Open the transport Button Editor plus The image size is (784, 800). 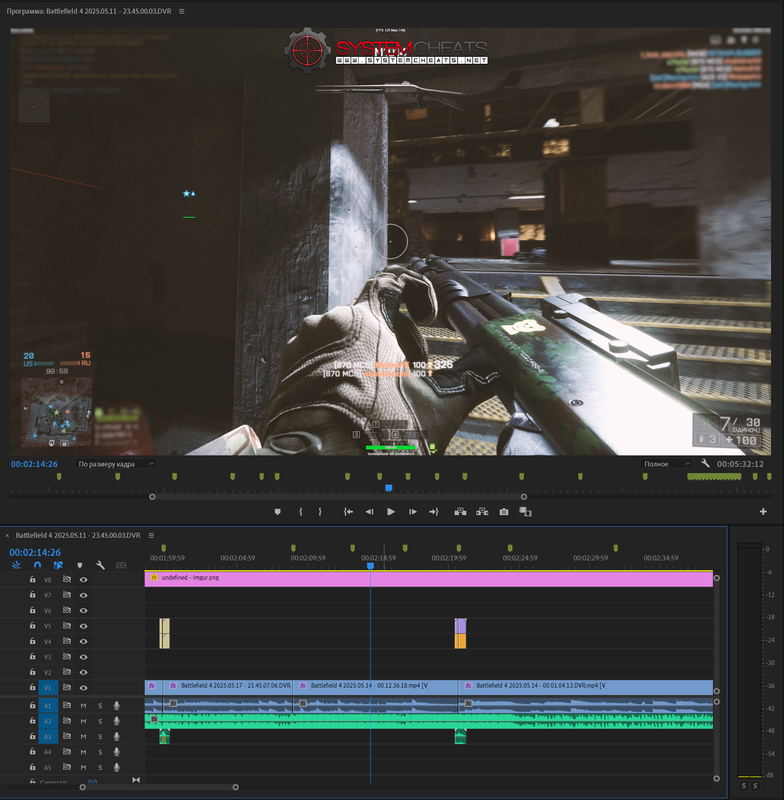(763, 511)
